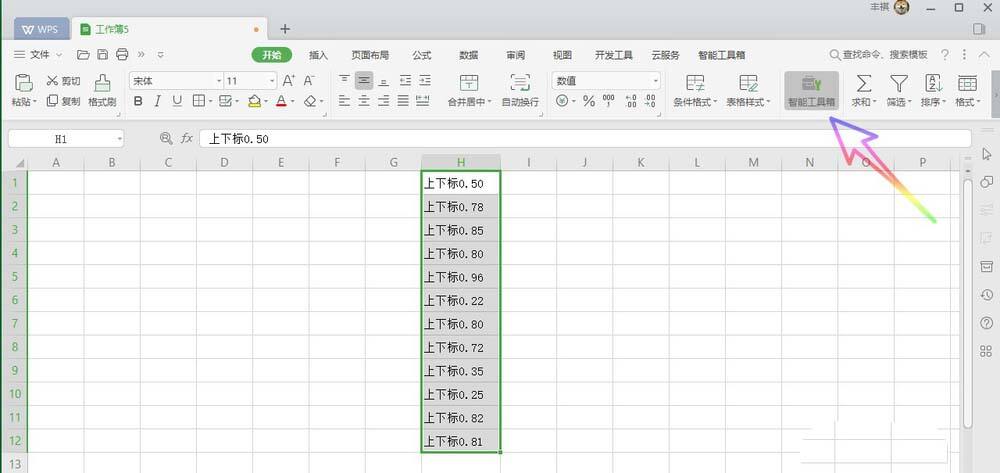Click the 复制 copy button
Screen dimensions: 1000x473
coord(64,101)
